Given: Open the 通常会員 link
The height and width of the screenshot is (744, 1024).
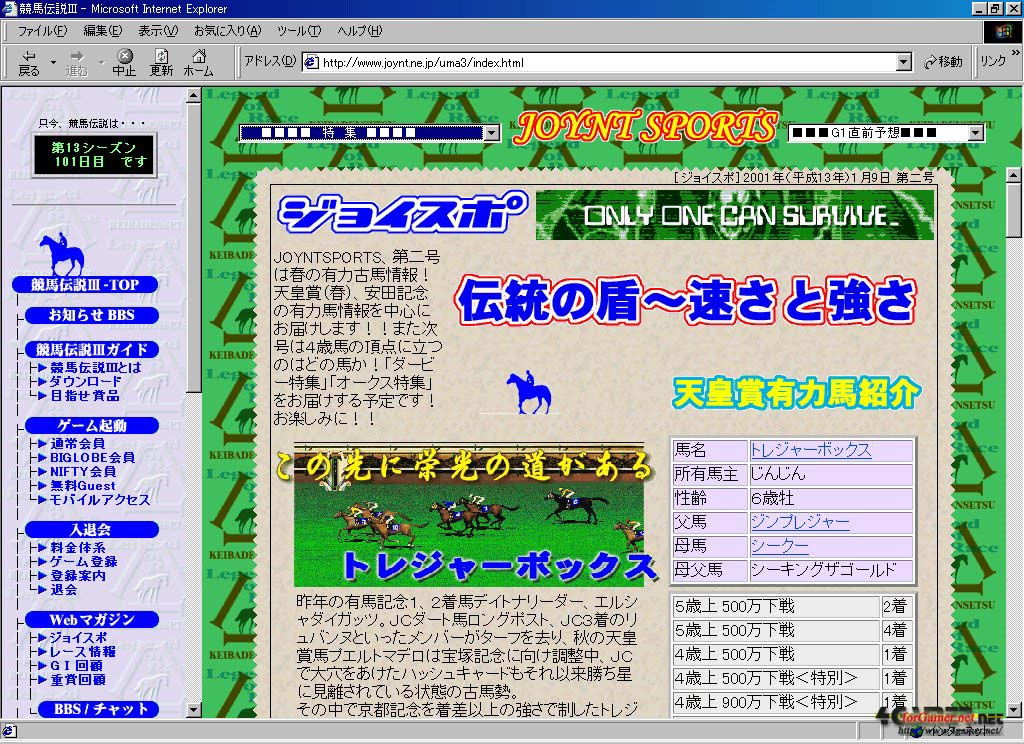Looking at the screenshot, I should (x=77, y=444).
